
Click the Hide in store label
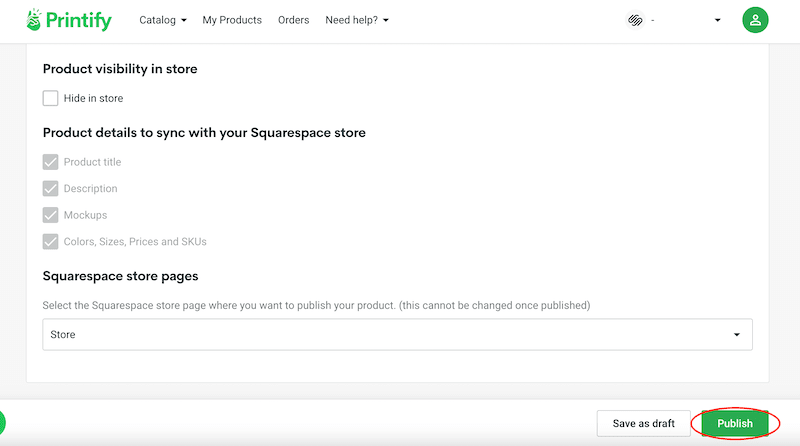point(93,98)
